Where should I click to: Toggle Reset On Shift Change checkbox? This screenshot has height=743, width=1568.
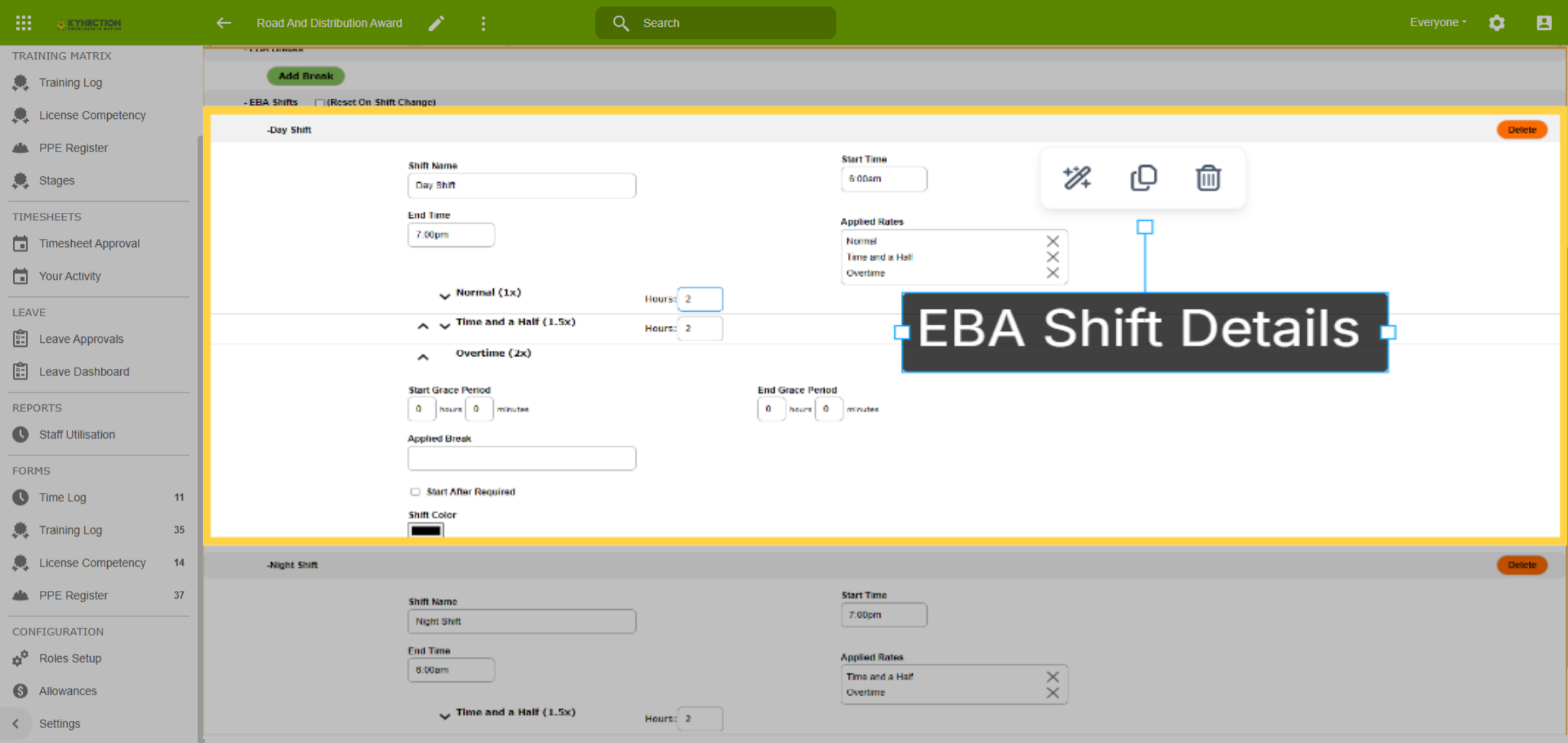pyautogui.click(x=319, y=103)
